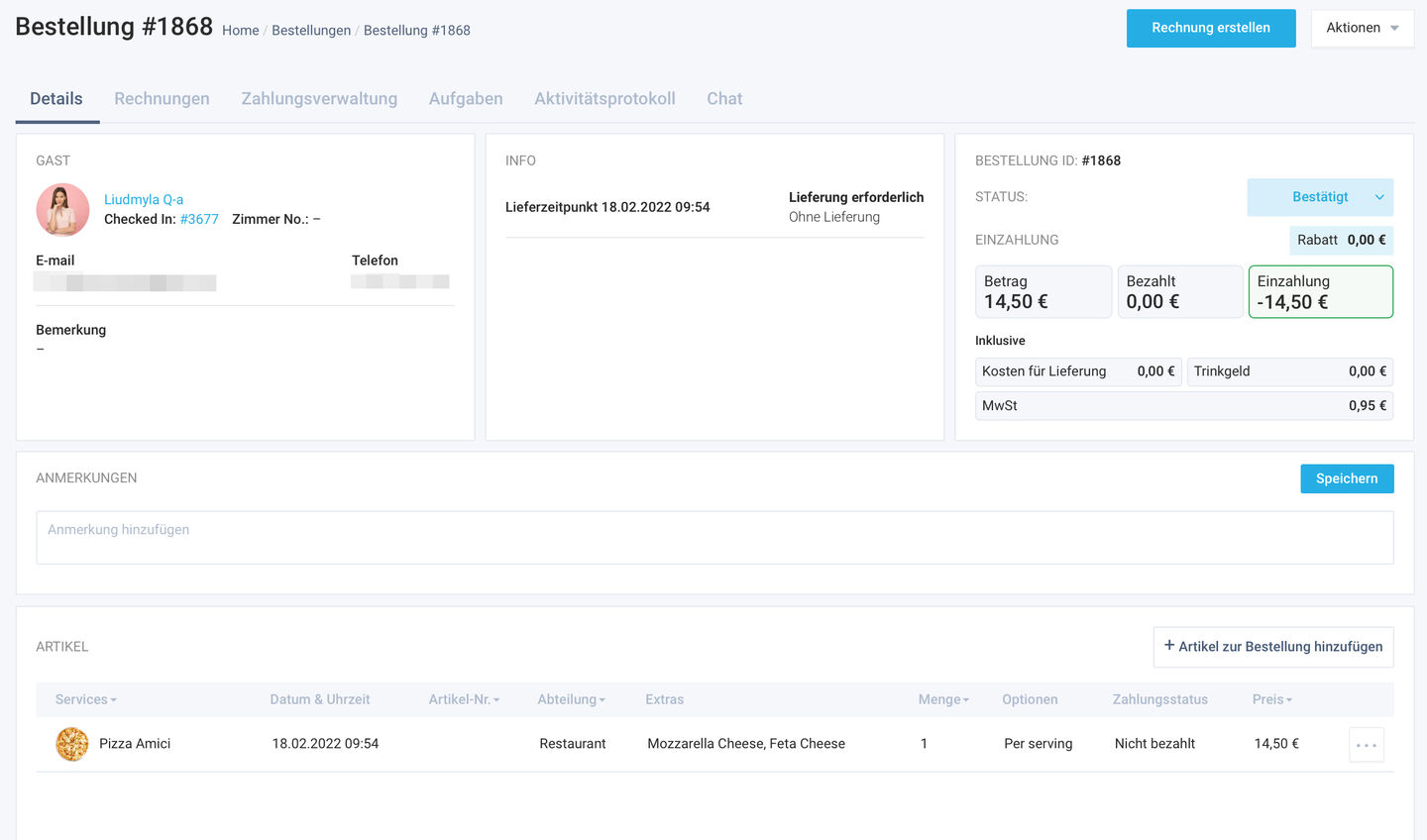Viewport: 1427px width, 840px height.
Task: Click the Per serving option cell
Action: [x=1039, y=744]
